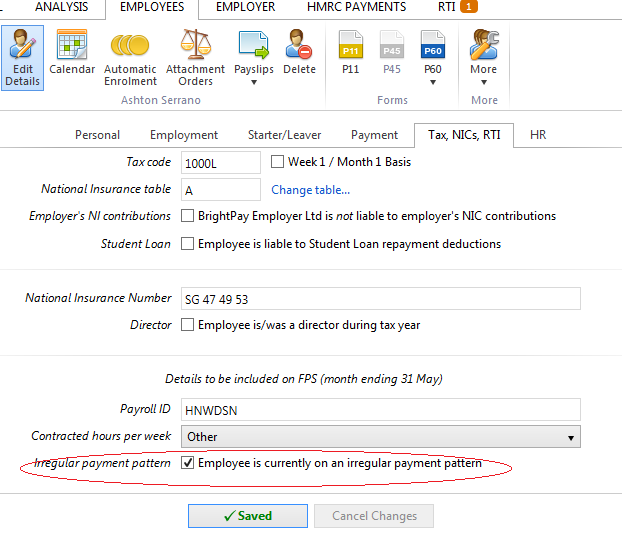The width and height of the screenshot is (622, 537).
Task: Tick the Director during tax year checkbox
Action: [x=188, y=325]
